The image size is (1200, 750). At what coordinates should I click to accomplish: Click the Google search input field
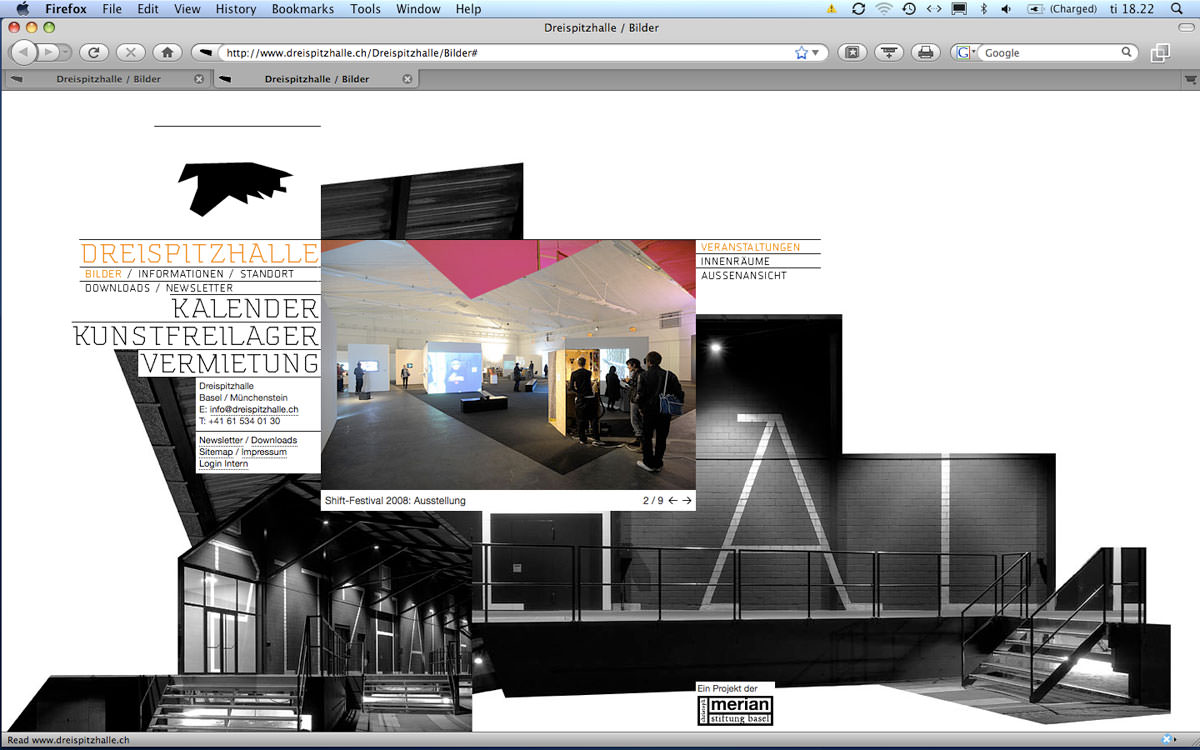tap(1050, 53)
